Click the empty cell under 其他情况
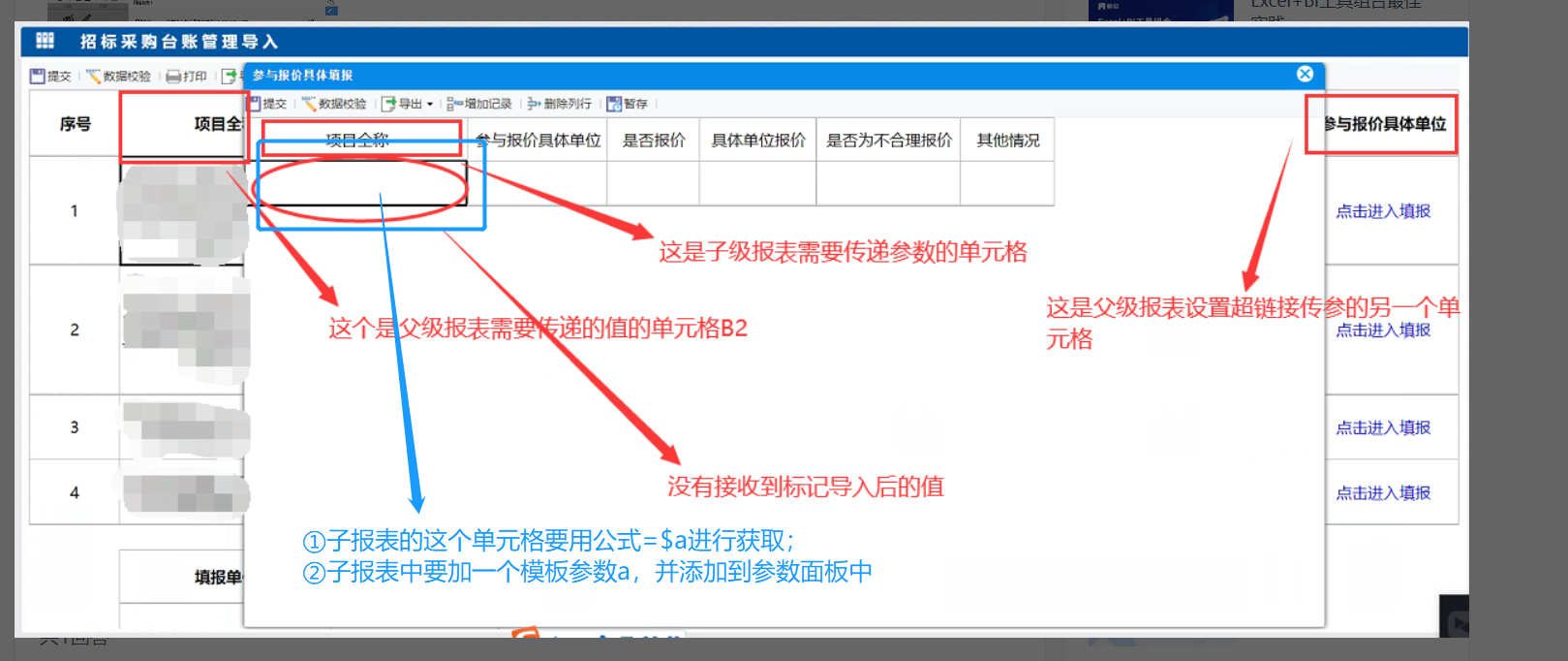This screenshot has width=1568, height=661. coord(1008,183)
